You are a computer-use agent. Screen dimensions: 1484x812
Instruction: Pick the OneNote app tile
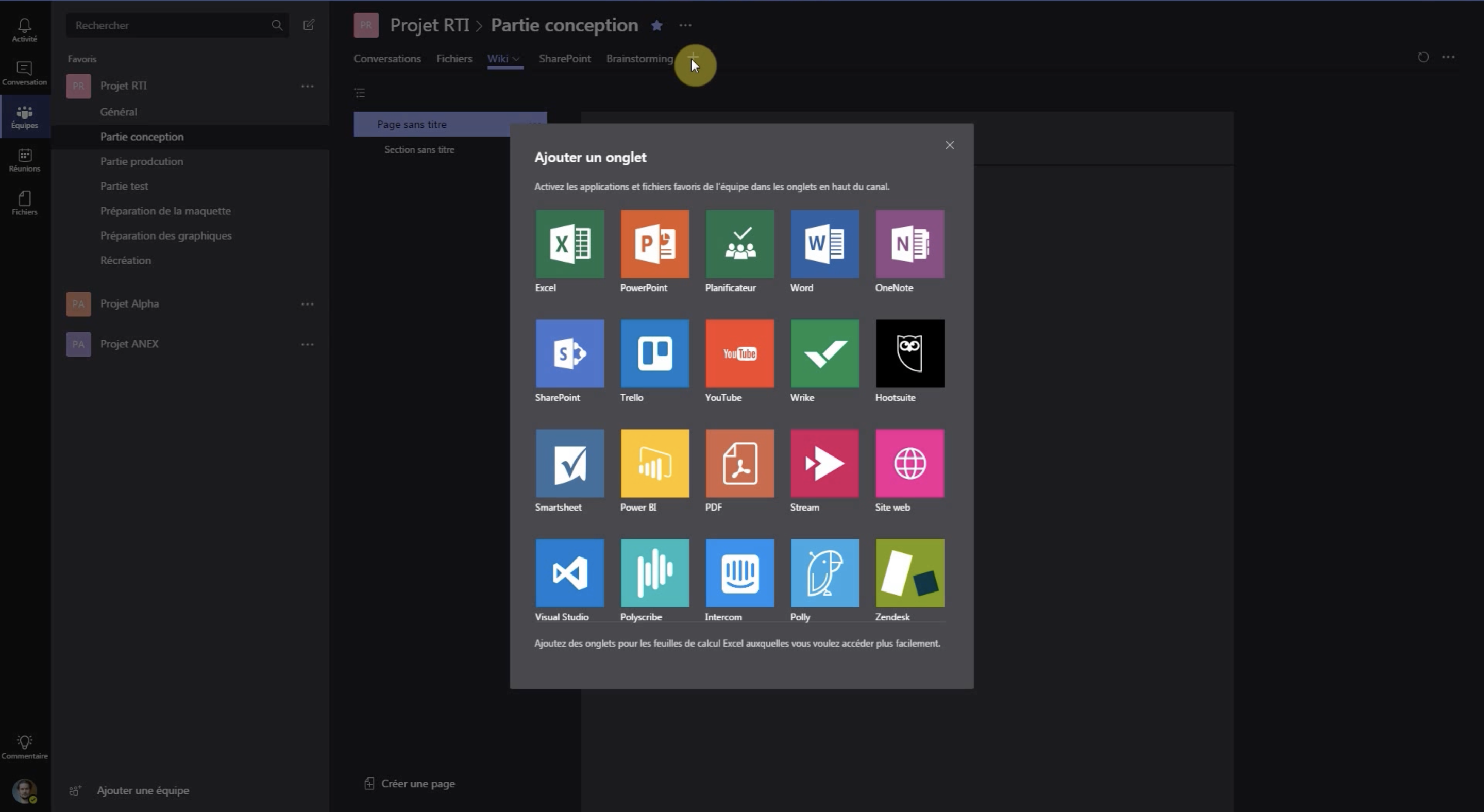pos(909,244)
